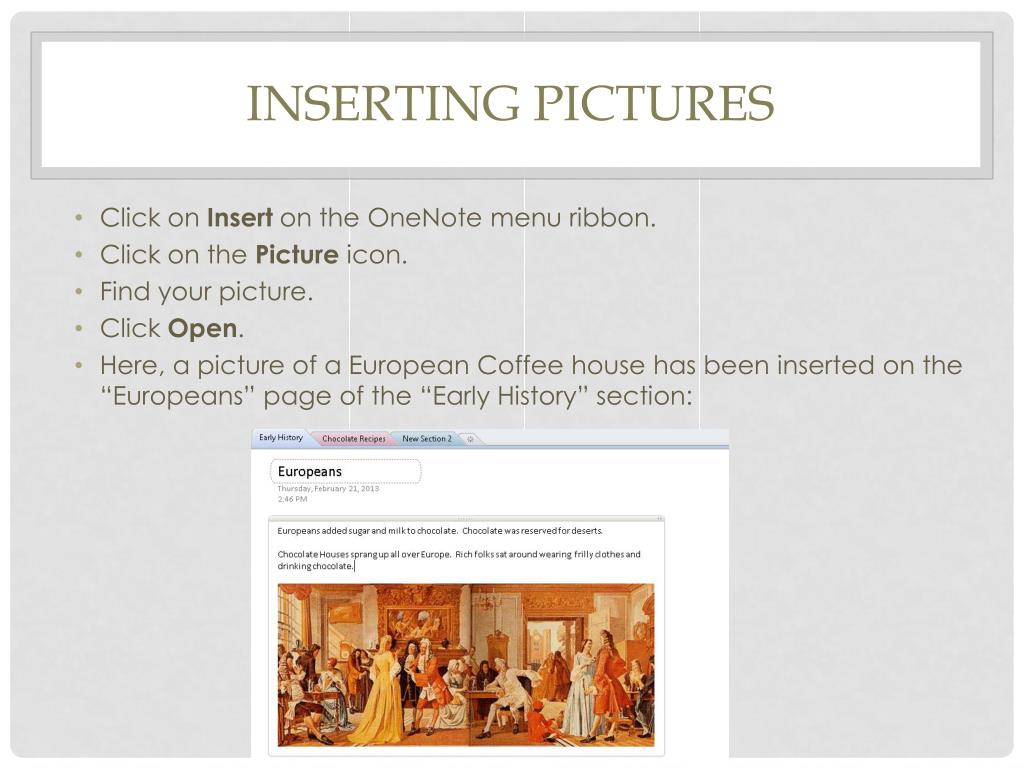The image size is (1024, 768).
Task: Click the bullet 'Click on Insert on the OneNote menu ribbon'
Action: 377,217
